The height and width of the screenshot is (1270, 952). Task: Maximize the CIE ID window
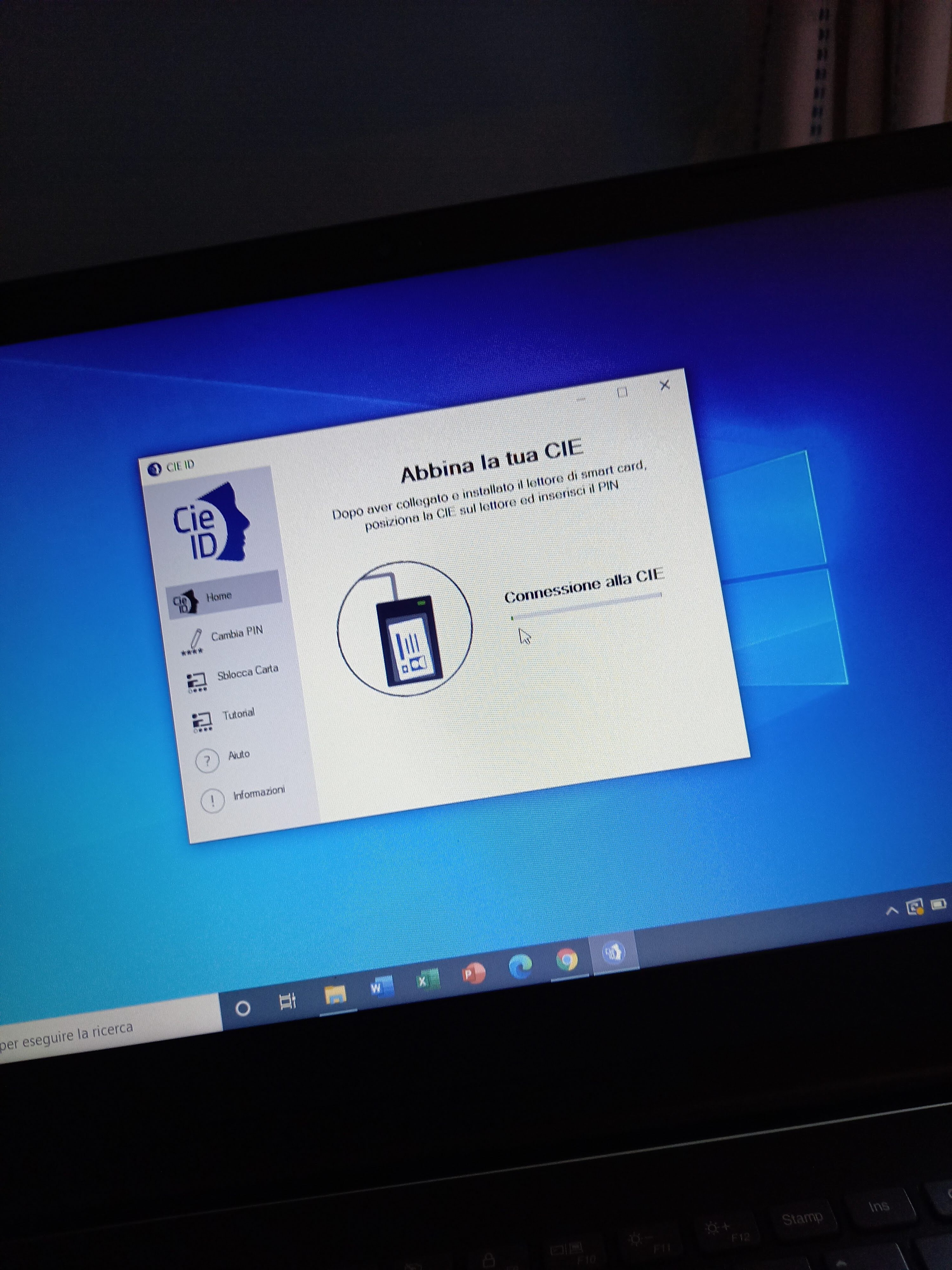pos(622,392)
